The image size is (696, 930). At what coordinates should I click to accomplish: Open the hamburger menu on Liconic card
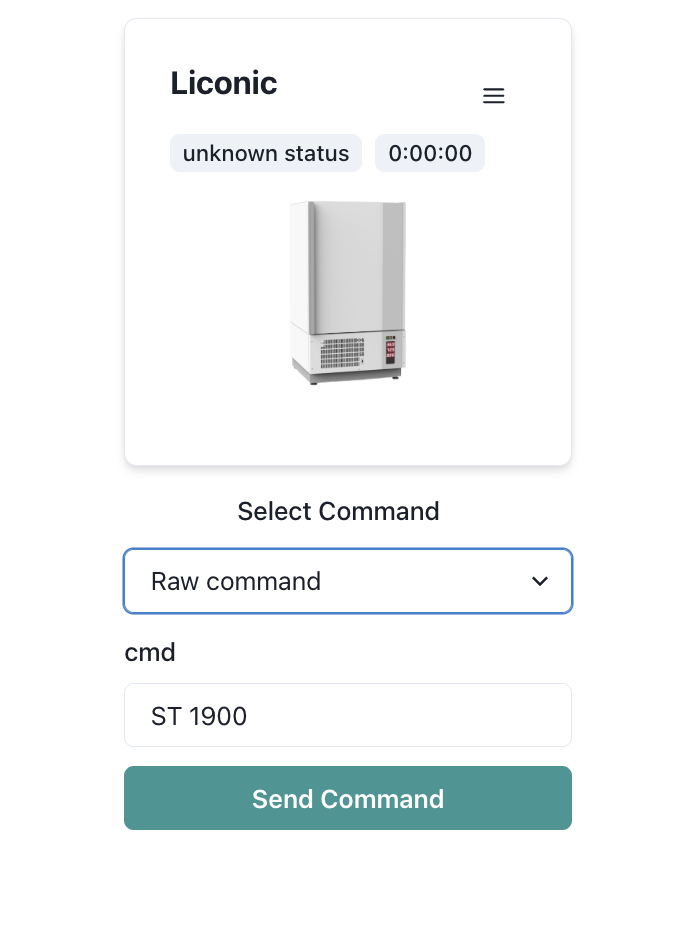click(x=493, y=96)
